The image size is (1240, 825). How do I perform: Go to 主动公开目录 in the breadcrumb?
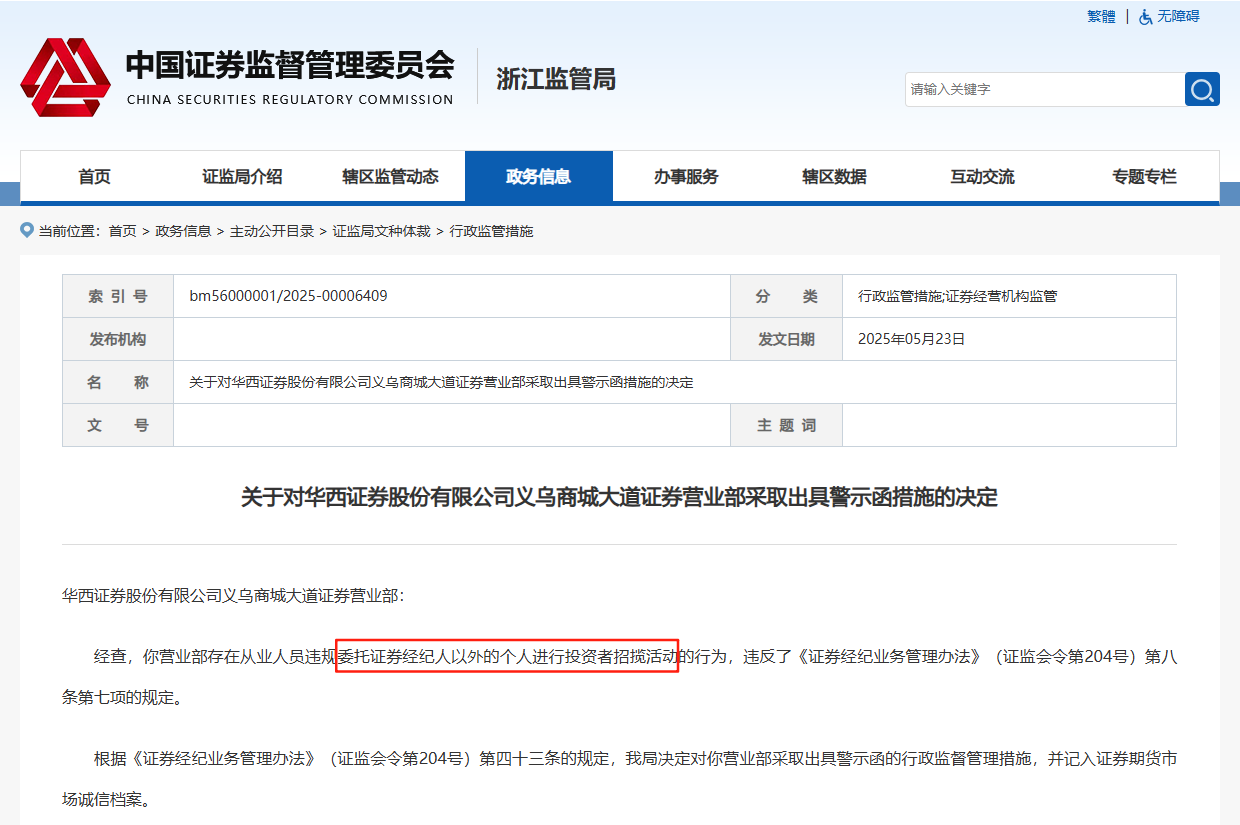[x=272, y=231]
